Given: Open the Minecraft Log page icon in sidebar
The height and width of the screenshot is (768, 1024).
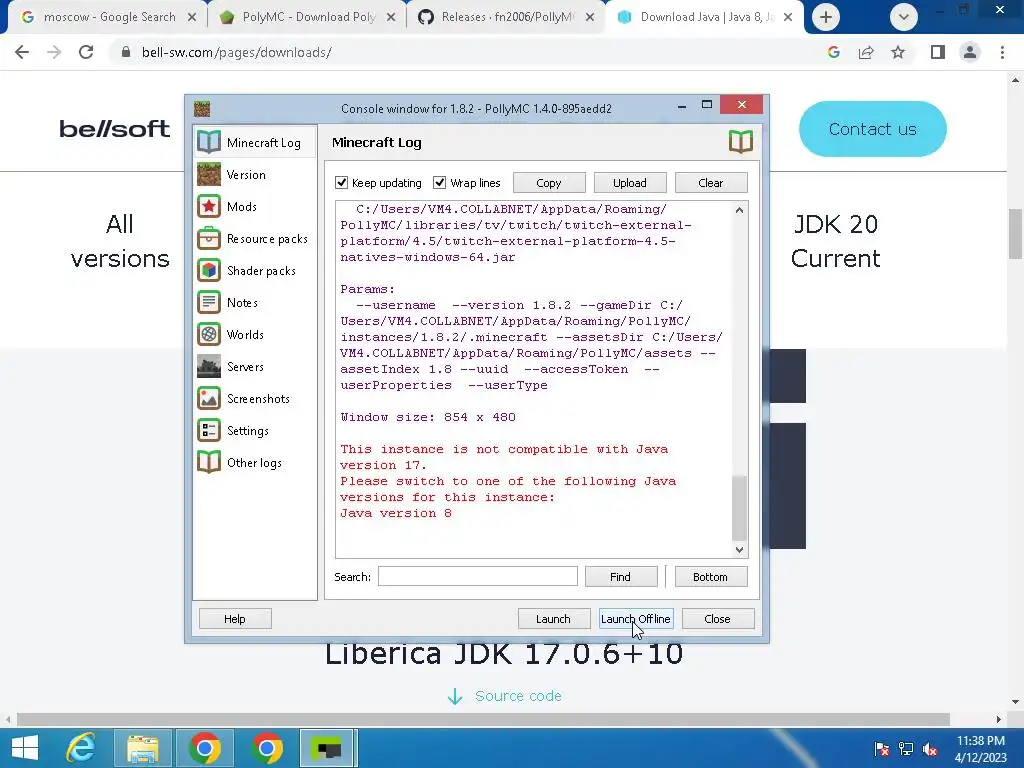Looking at the screenshot, I should [x=209, y=142].
